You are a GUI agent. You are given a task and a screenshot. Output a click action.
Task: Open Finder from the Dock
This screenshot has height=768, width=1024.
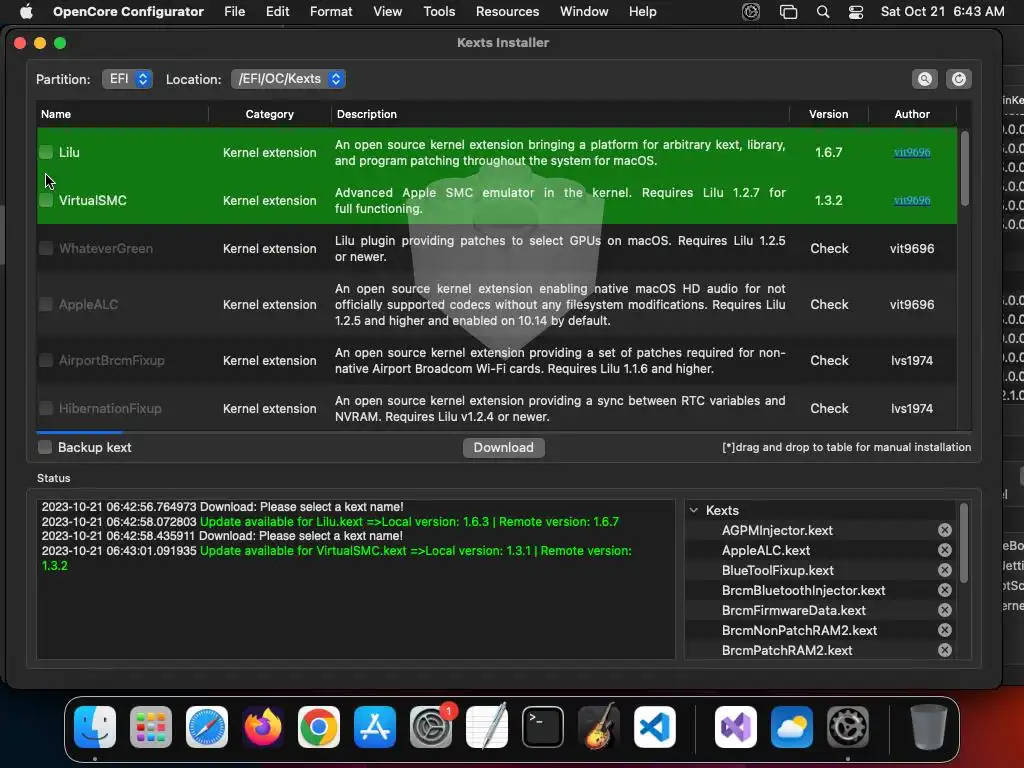coord(95,727)
